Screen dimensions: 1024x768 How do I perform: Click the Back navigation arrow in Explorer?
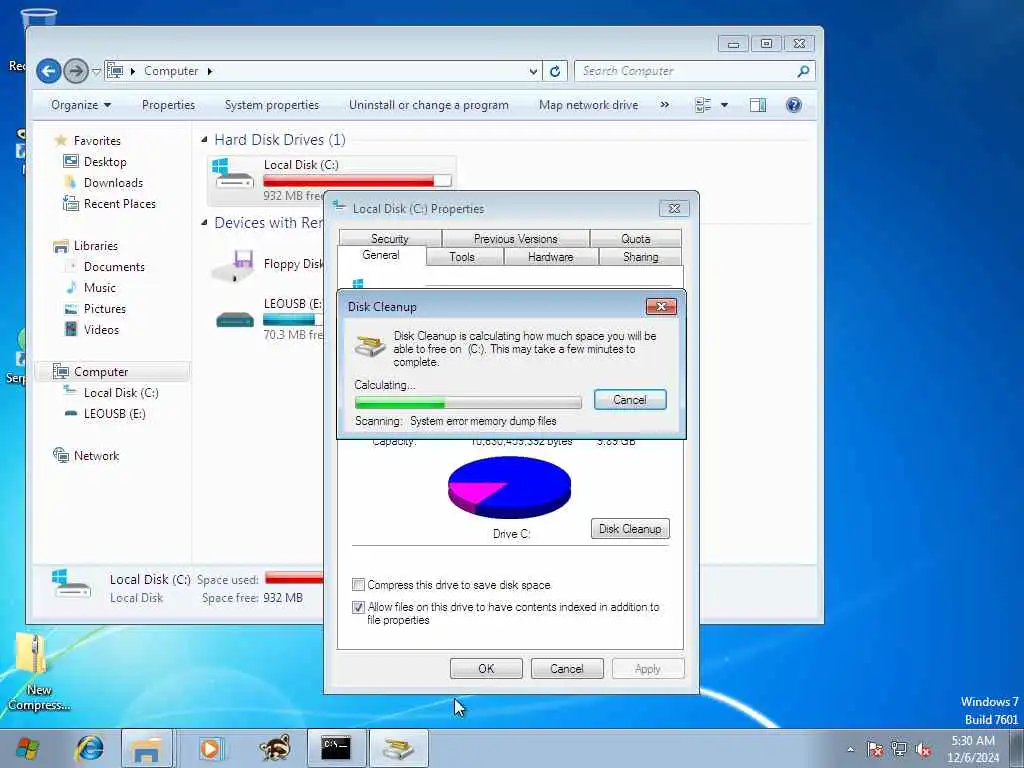coord(49,71)
